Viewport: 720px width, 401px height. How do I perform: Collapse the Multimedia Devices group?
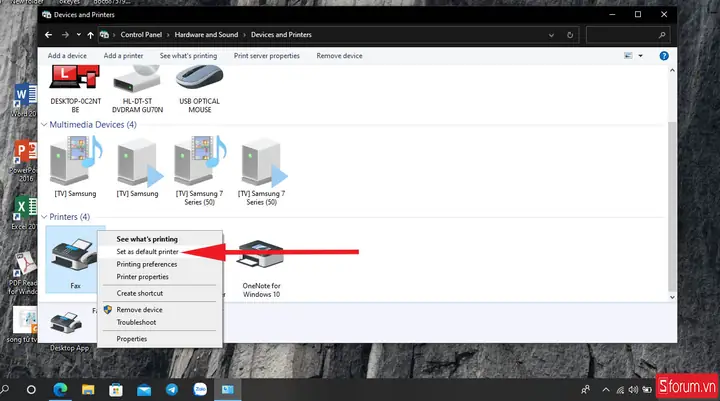44,124
